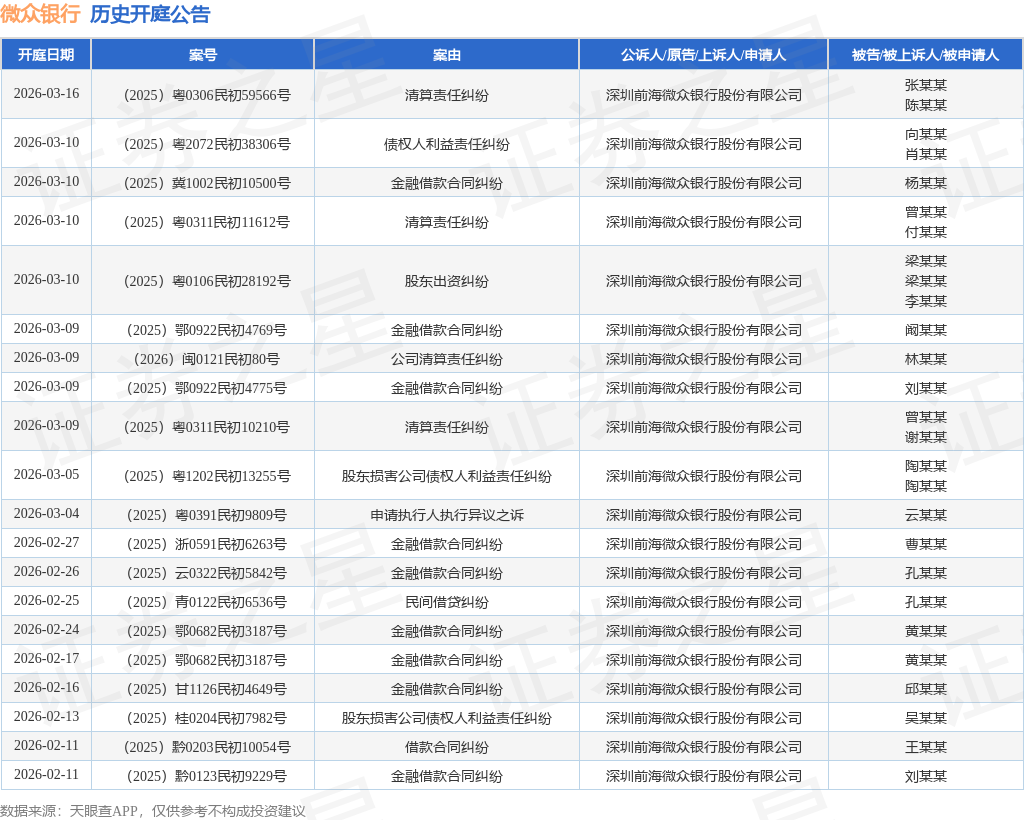Click defendant name 林某某
This screenshot has height=820, width=1024.
click(925, 359)
